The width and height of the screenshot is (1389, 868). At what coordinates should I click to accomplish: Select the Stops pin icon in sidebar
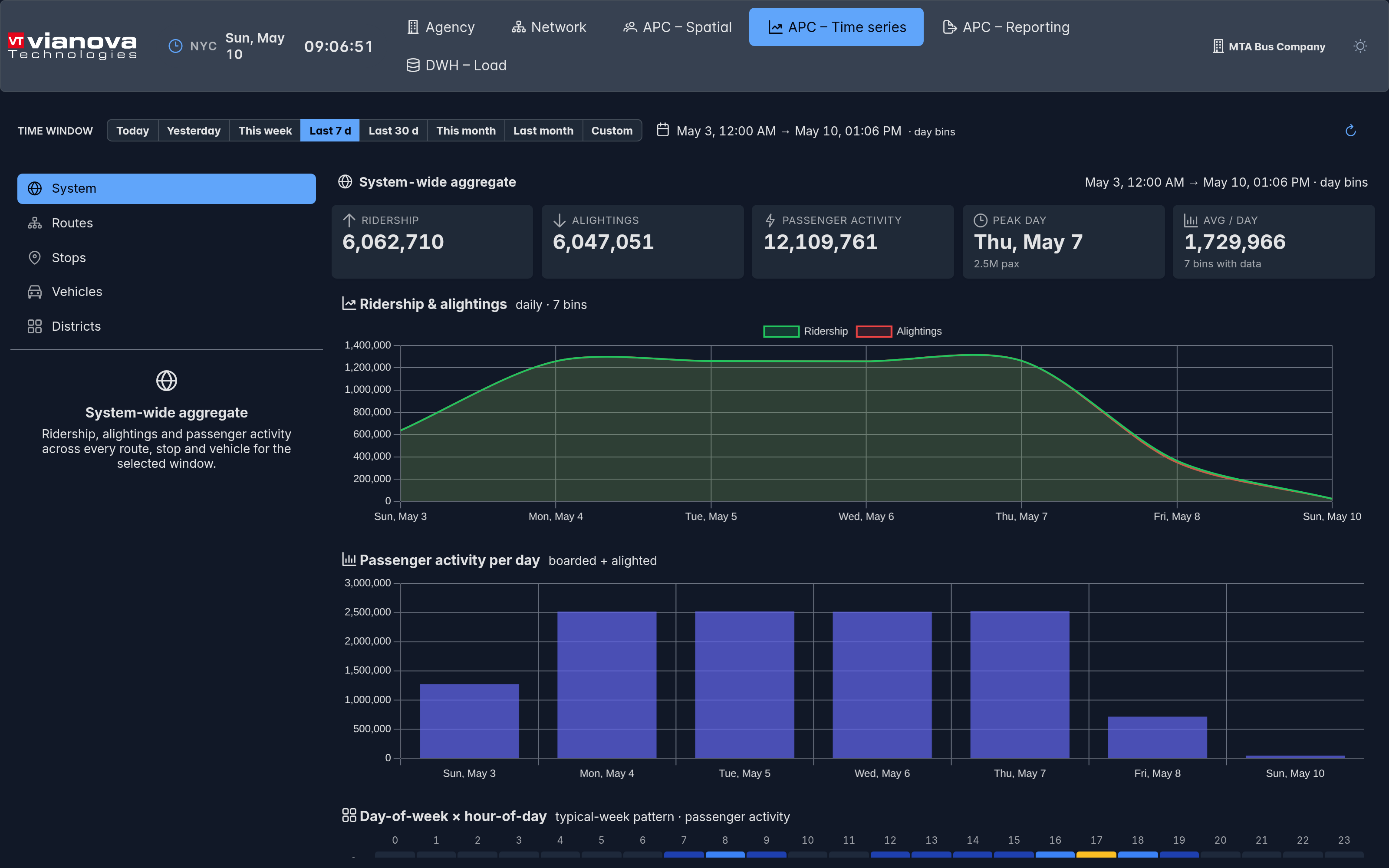[x=34, y=258]
